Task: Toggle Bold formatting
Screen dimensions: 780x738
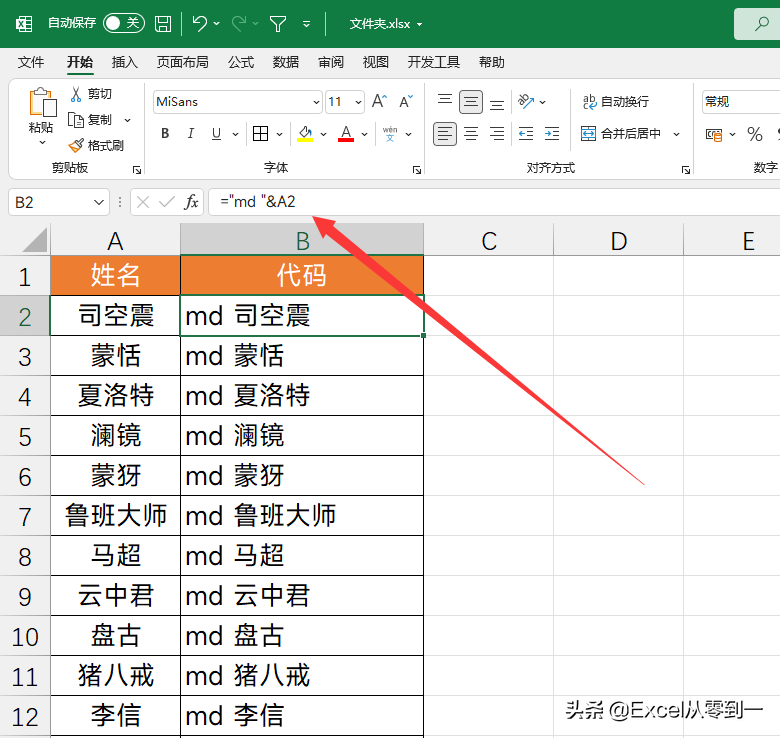Action: pyautogui.click(x=165, y=133)
